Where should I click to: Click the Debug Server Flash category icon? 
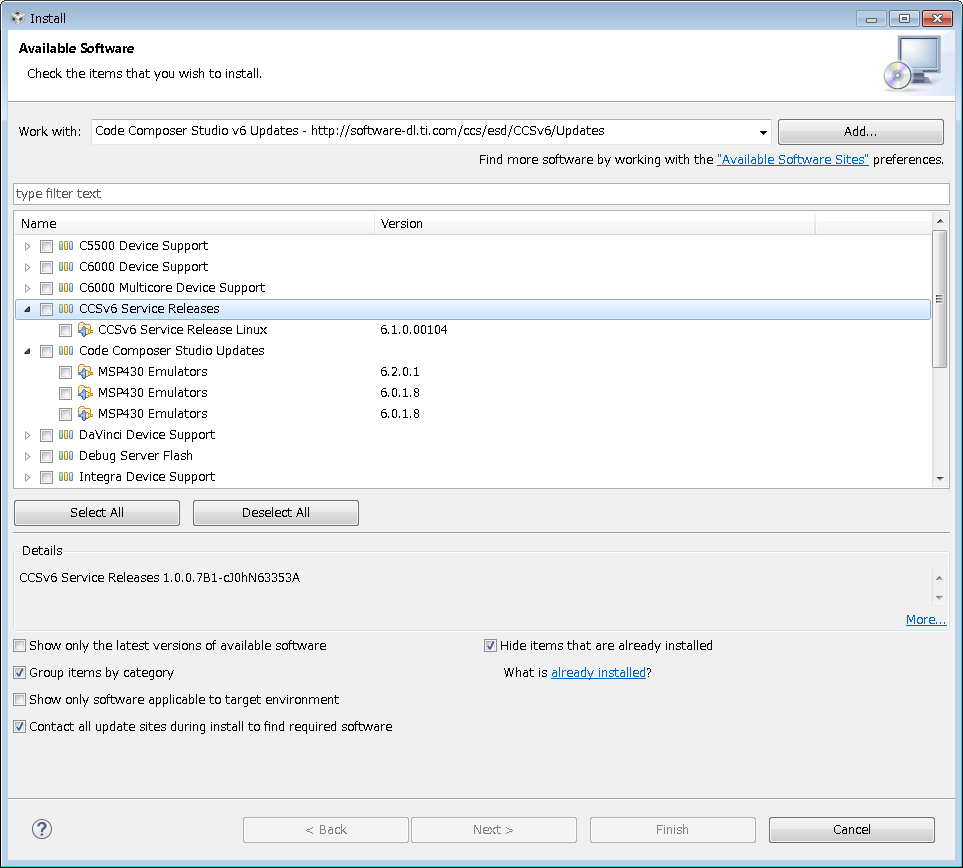click(66, 456)
